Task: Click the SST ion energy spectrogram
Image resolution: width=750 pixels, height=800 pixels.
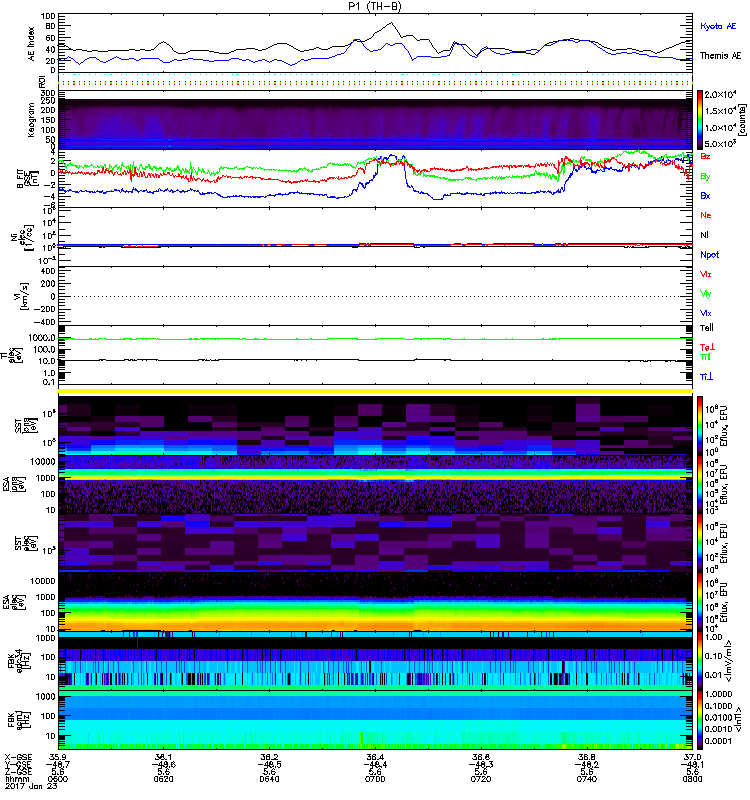Action: (375, 426)
